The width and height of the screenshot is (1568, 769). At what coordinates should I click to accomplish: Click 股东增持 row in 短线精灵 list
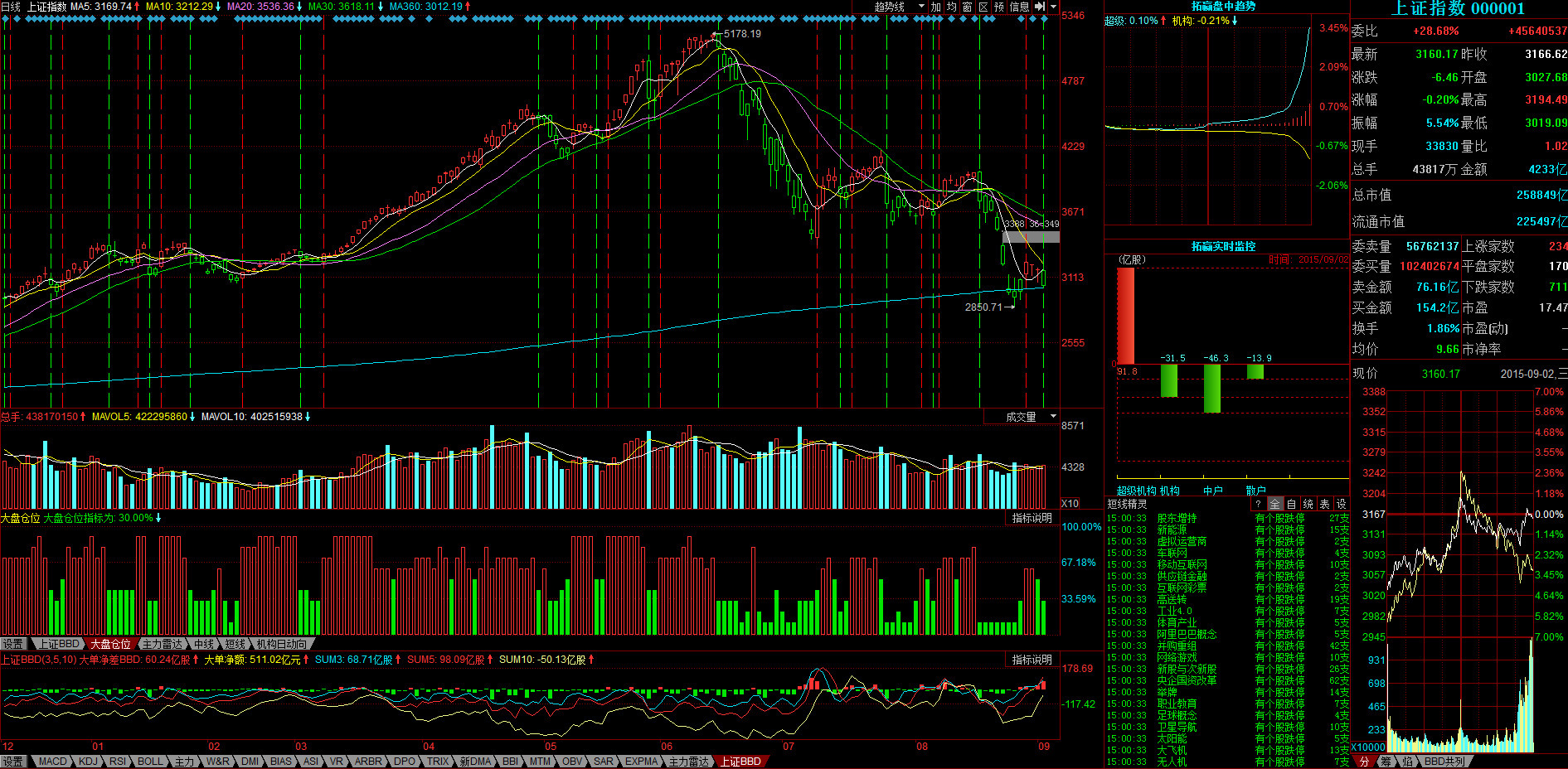click(x=1228, y=519)
